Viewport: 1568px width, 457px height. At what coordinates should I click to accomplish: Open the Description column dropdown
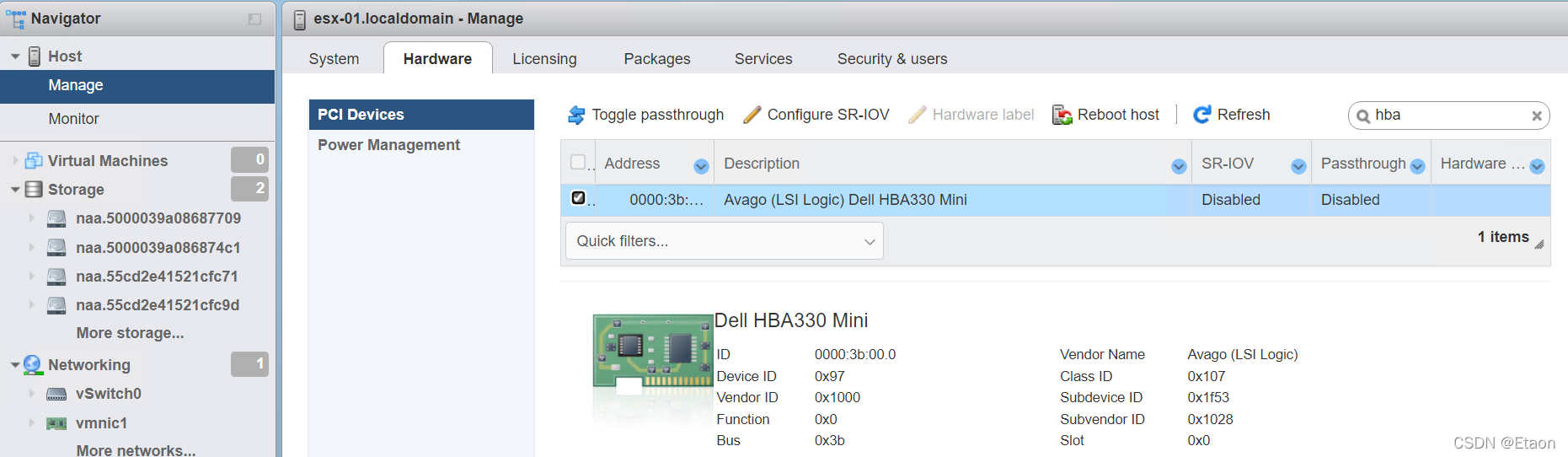[1179, 166]
